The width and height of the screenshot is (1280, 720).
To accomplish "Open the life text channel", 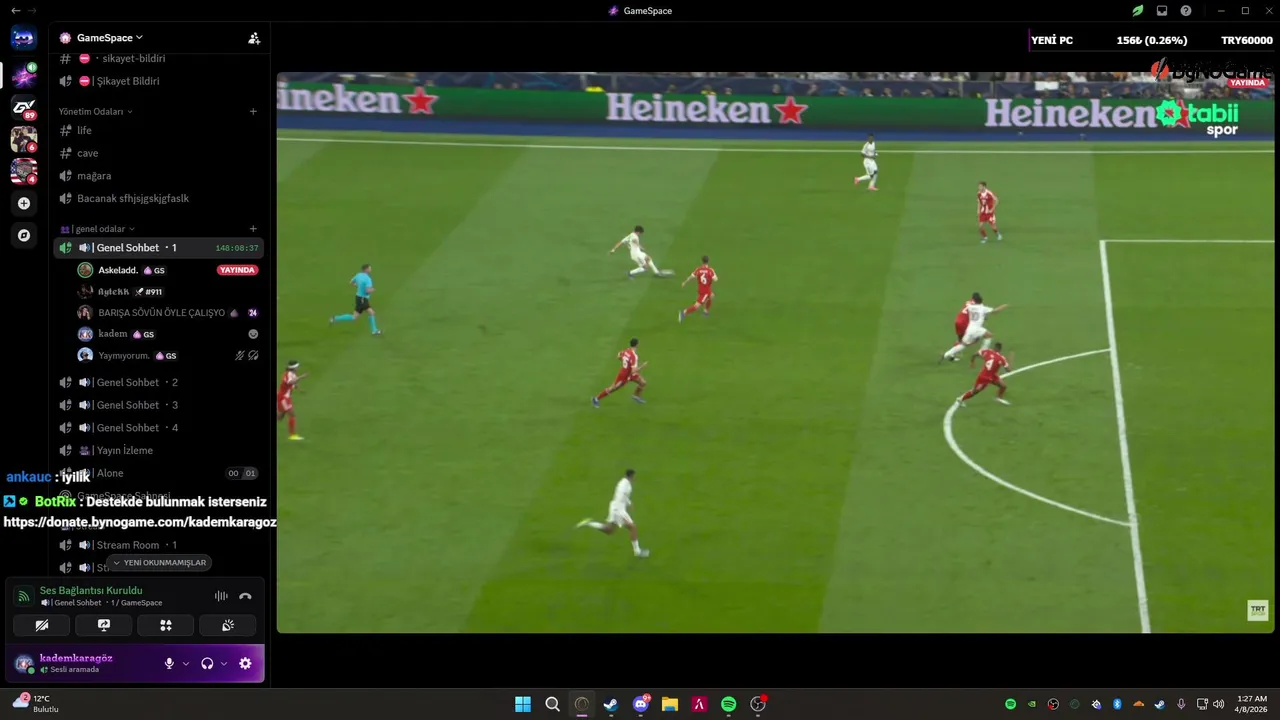I will [159, 130].
